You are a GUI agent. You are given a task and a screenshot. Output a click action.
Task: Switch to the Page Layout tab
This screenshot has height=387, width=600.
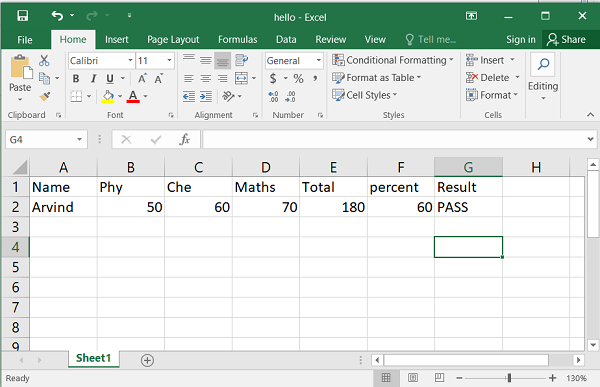pos(173,39)
